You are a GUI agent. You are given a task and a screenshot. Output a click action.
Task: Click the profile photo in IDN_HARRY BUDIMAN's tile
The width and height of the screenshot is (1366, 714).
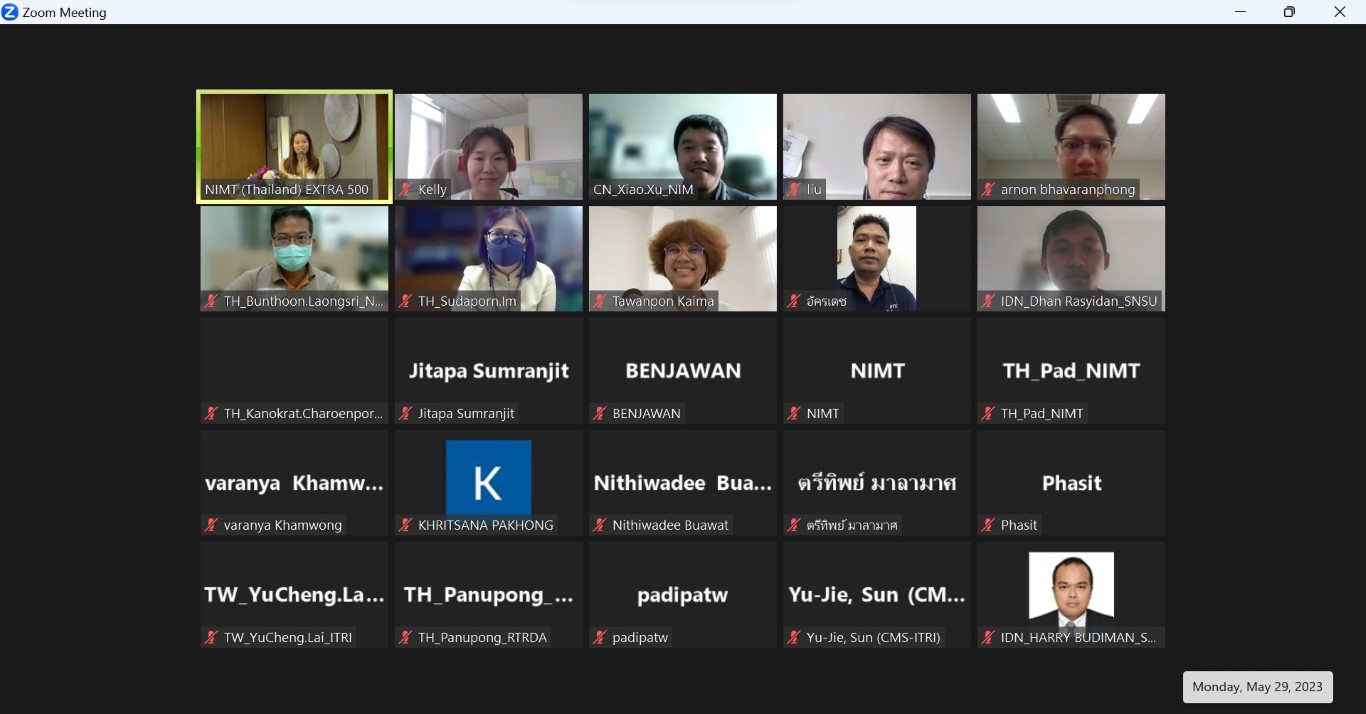[x=1071, y=588]
